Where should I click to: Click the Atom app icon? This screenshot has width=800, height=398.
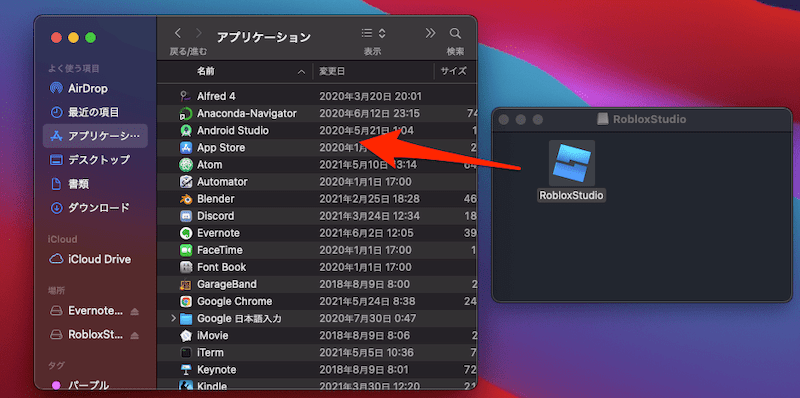click(x=186, y=165)
